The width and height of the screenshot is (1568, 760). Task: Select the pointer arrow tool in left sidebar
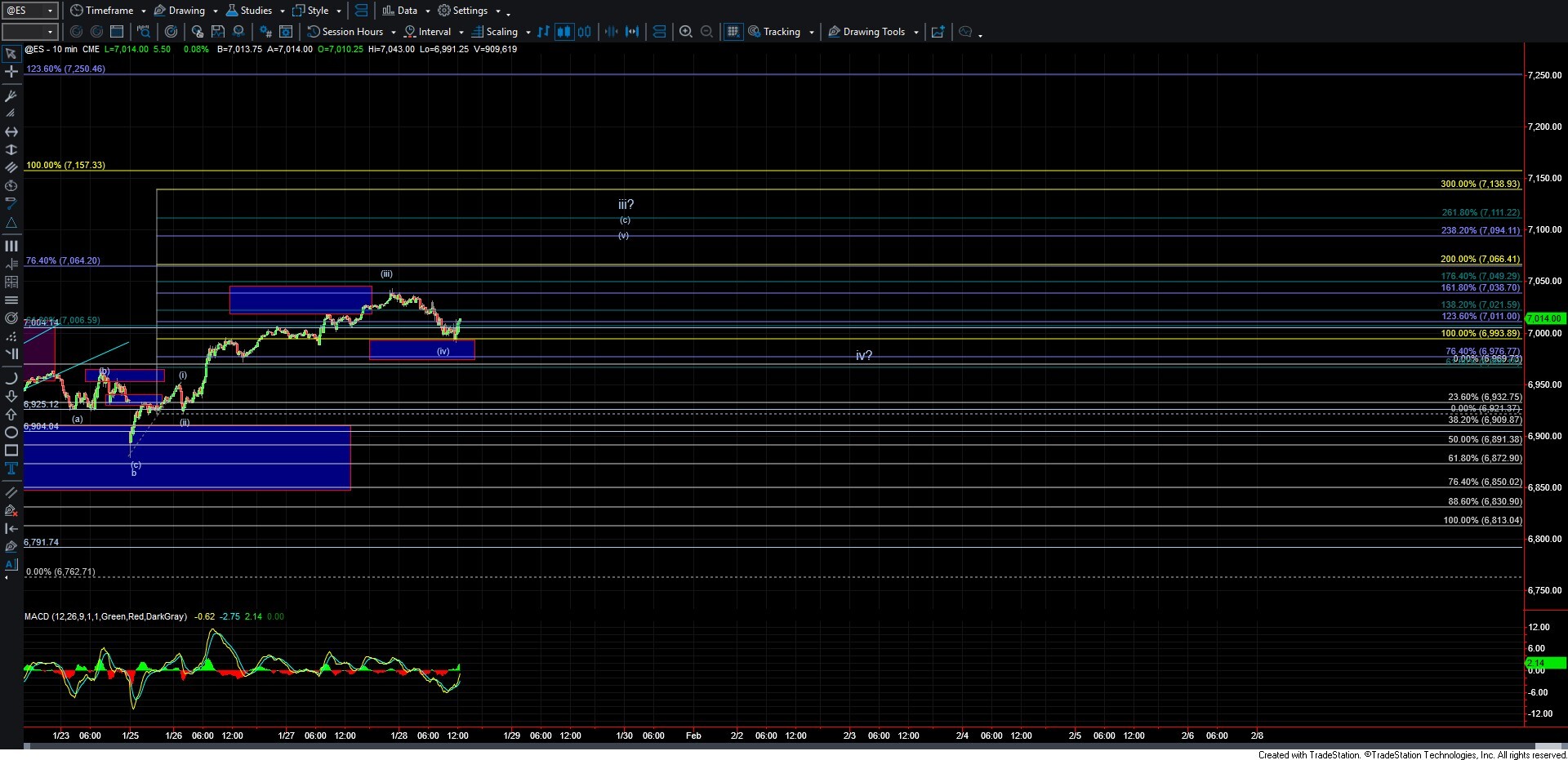coord(11,54)
